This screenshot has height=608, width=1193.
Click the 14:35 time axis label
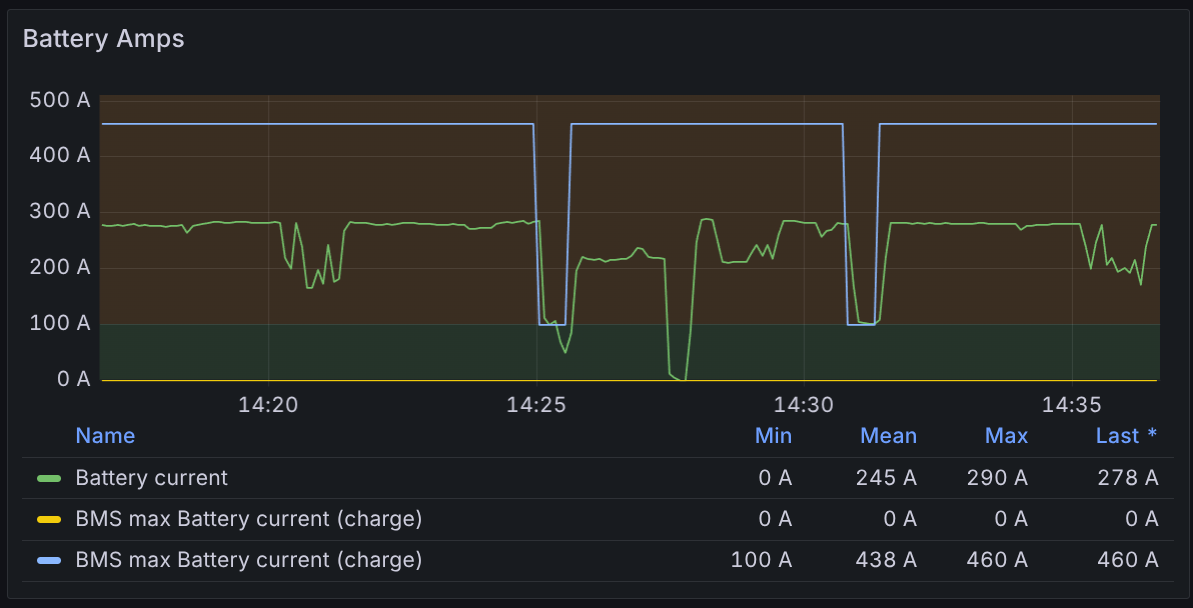point(1072,405)
